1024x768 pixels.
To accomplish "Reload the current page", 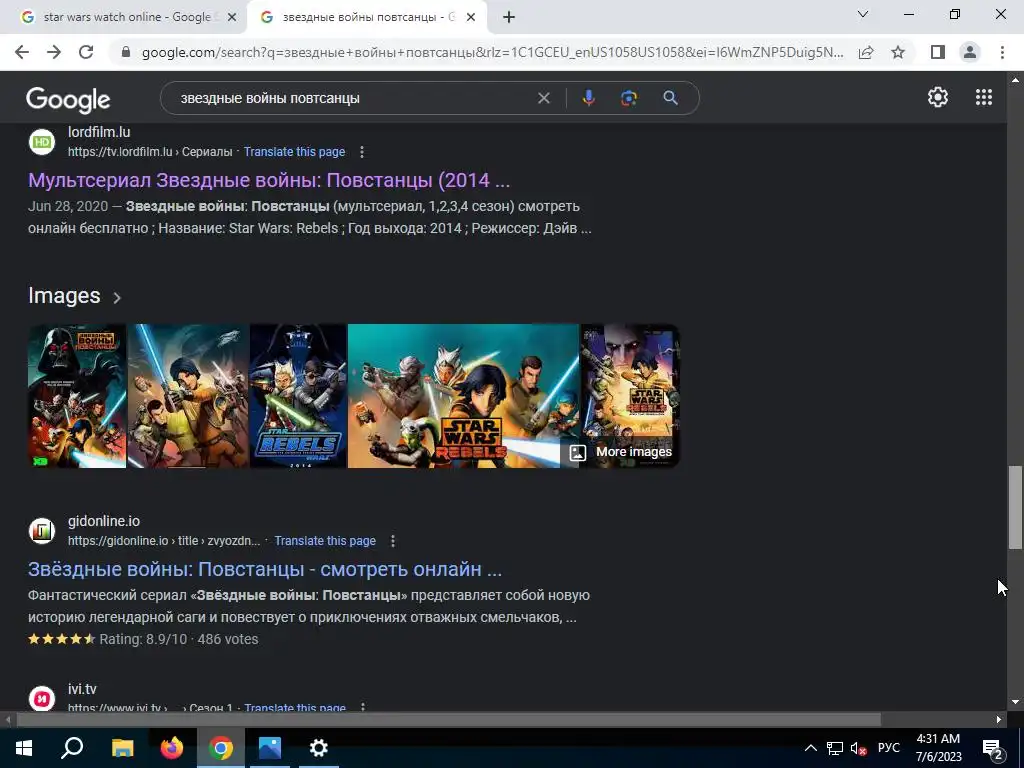I will [x=86, y=52].
